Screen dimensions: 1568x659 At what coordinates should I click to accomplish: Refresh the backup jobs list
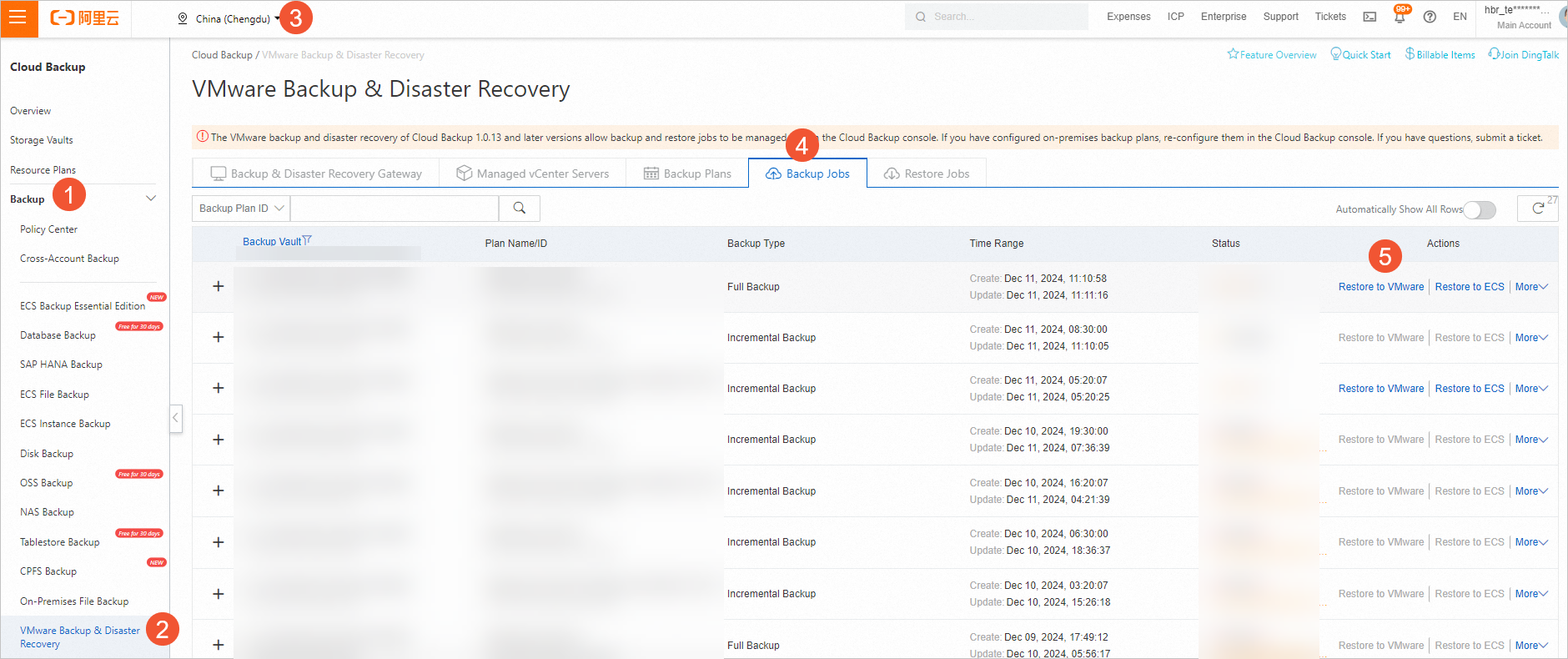coord(1537,209)
